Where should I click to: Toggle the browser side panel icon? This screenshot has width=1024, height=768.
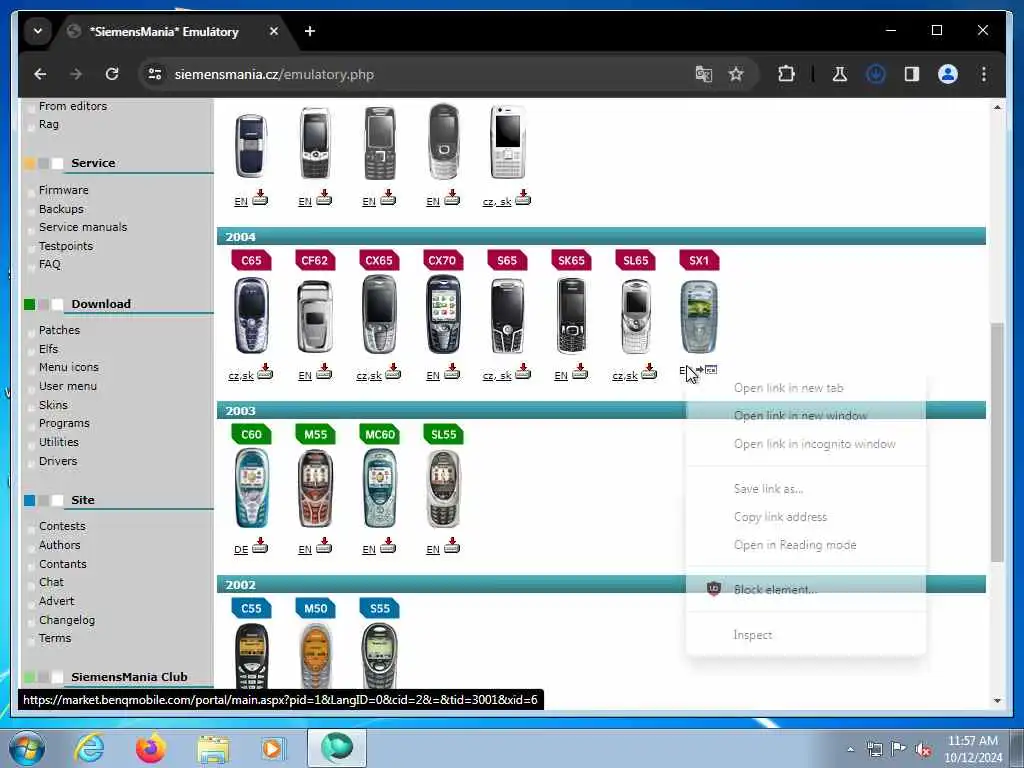tap(912, 74)
